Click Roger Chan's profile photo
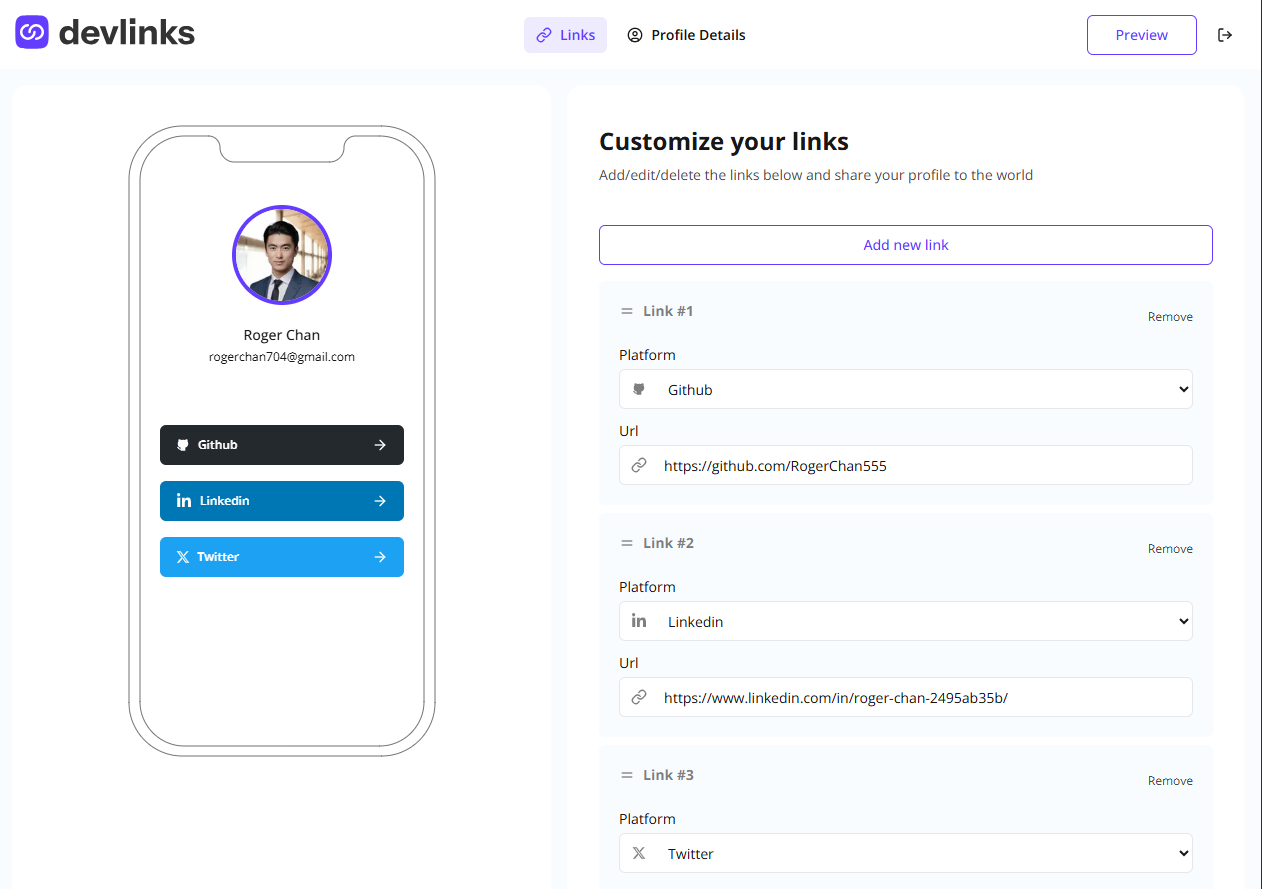1262x889 pixels. pos(282,255)
